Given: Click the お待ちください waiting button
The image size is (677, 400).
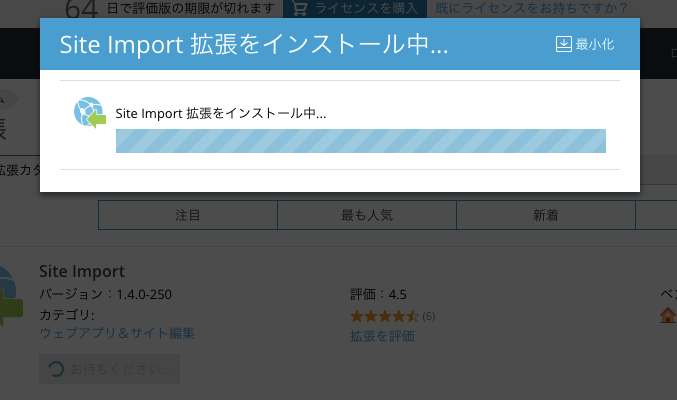Looking at the screenshot, I should click(110, 369).
